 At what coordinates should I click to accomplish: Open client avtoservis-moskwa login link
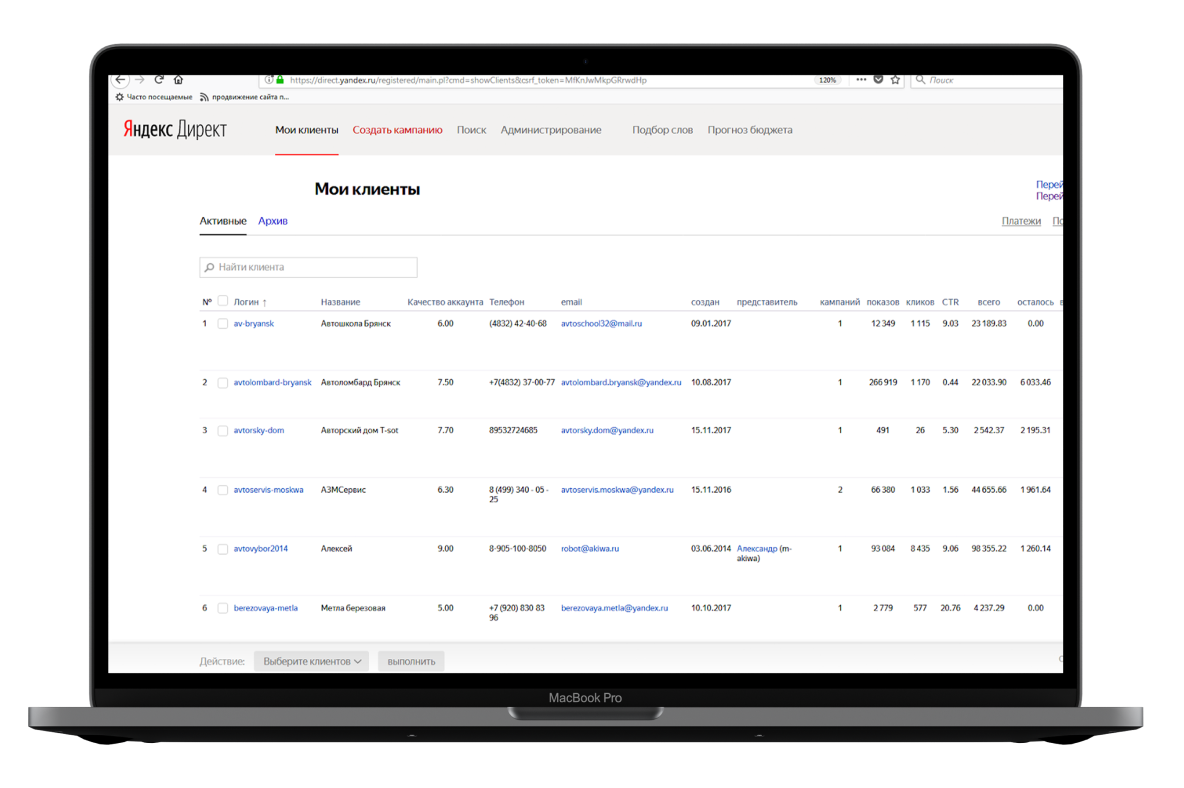click(x=268, y=490)
